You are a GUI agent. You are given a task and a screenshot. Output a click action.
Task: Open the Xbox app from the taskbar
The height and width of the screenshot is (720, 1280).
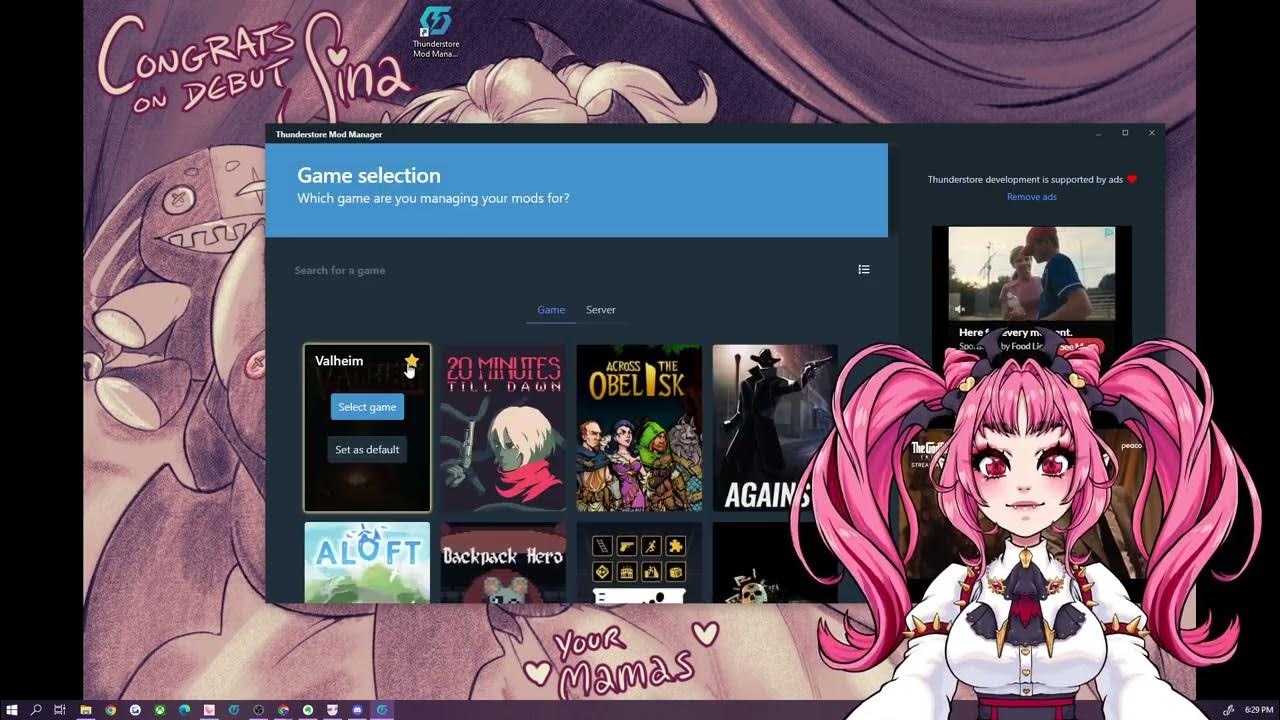[160, 710]
